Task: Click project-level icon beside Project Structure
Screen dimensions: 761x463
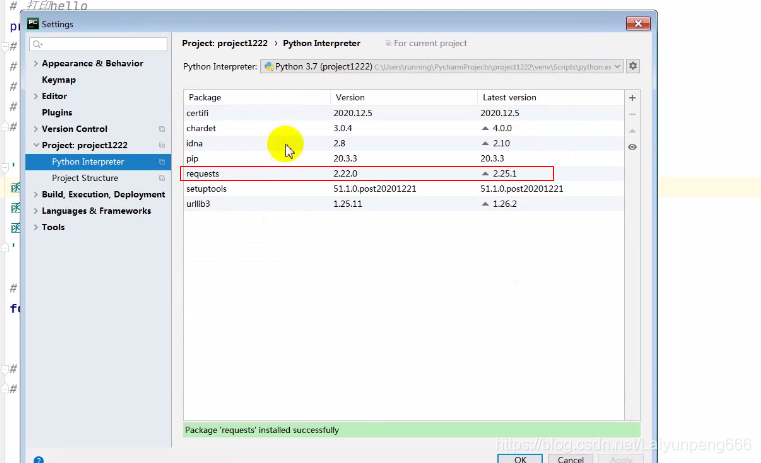Action: coord(162,178)
